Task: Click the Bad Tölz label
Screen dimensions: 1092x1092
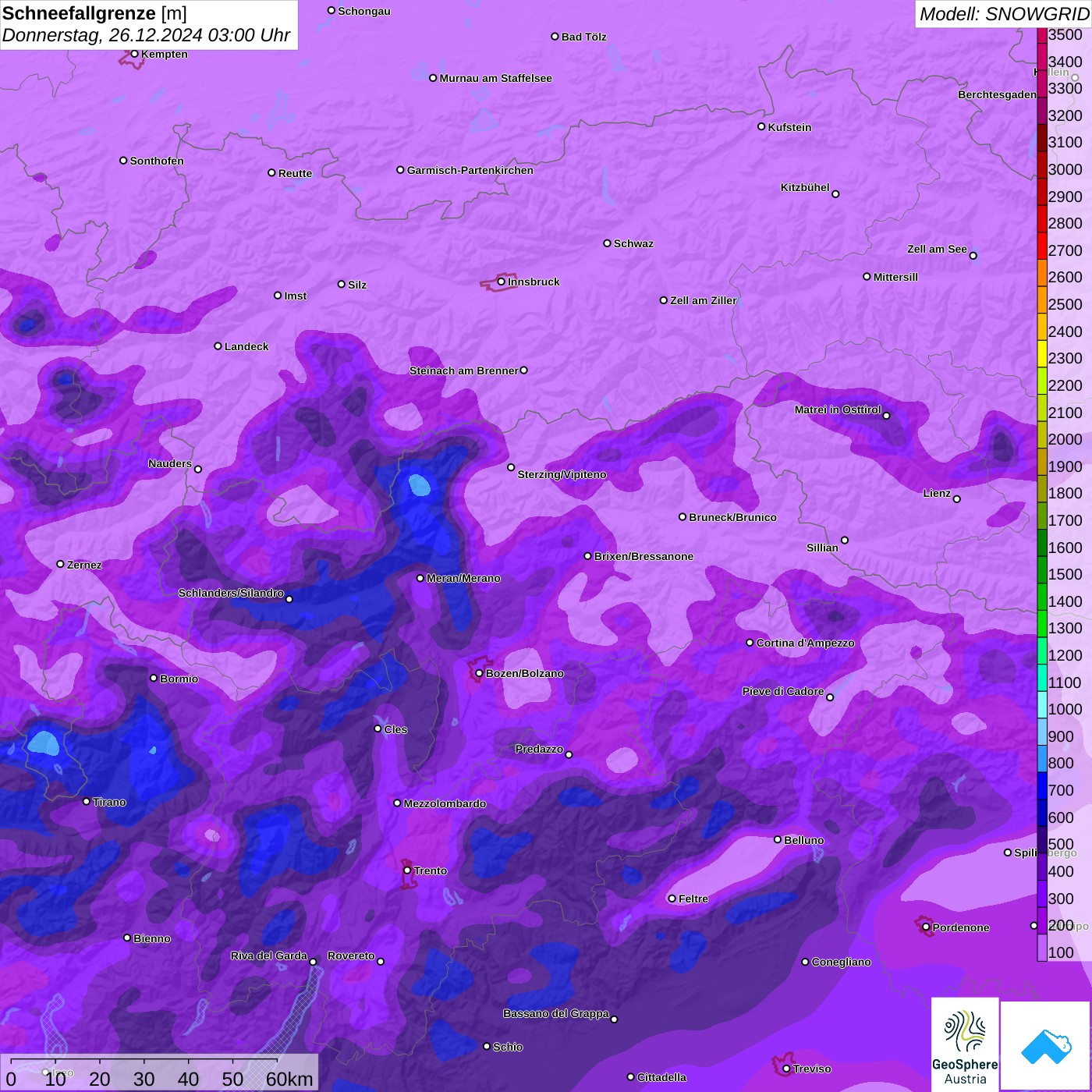Action: (583, 37)
